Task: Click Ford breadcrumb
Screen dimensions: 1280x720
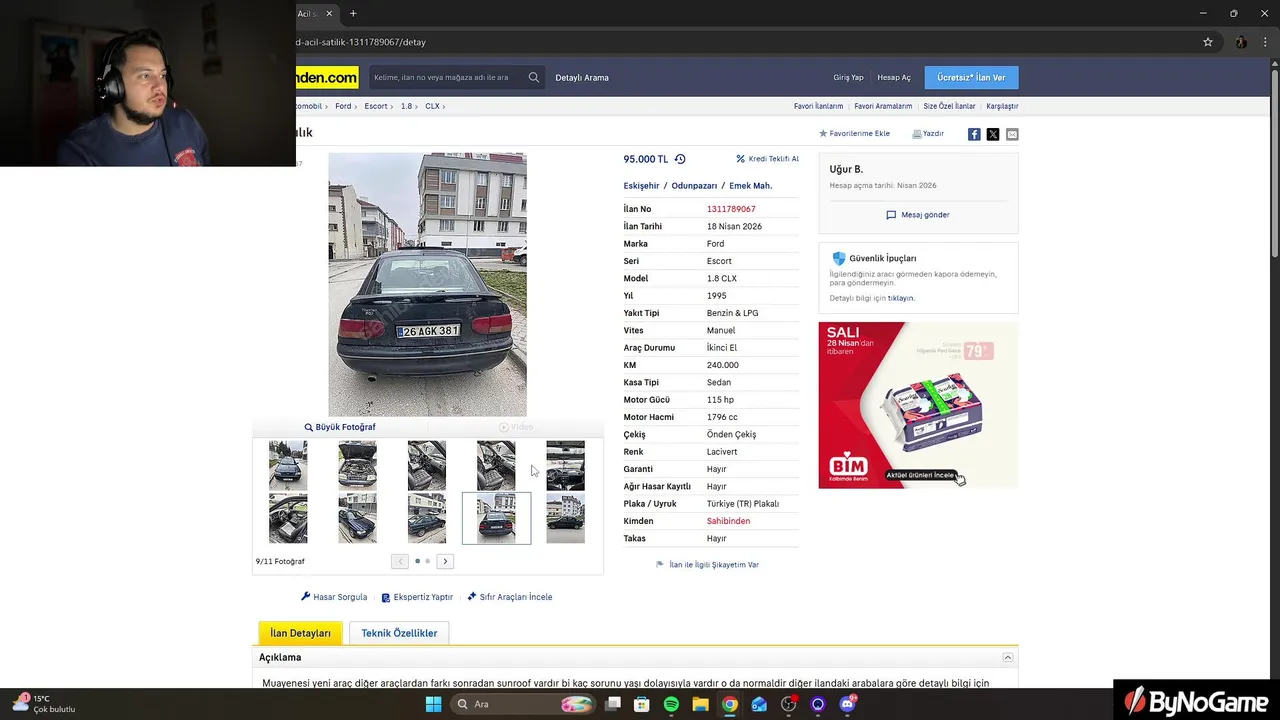Action: tap(343, 106)
